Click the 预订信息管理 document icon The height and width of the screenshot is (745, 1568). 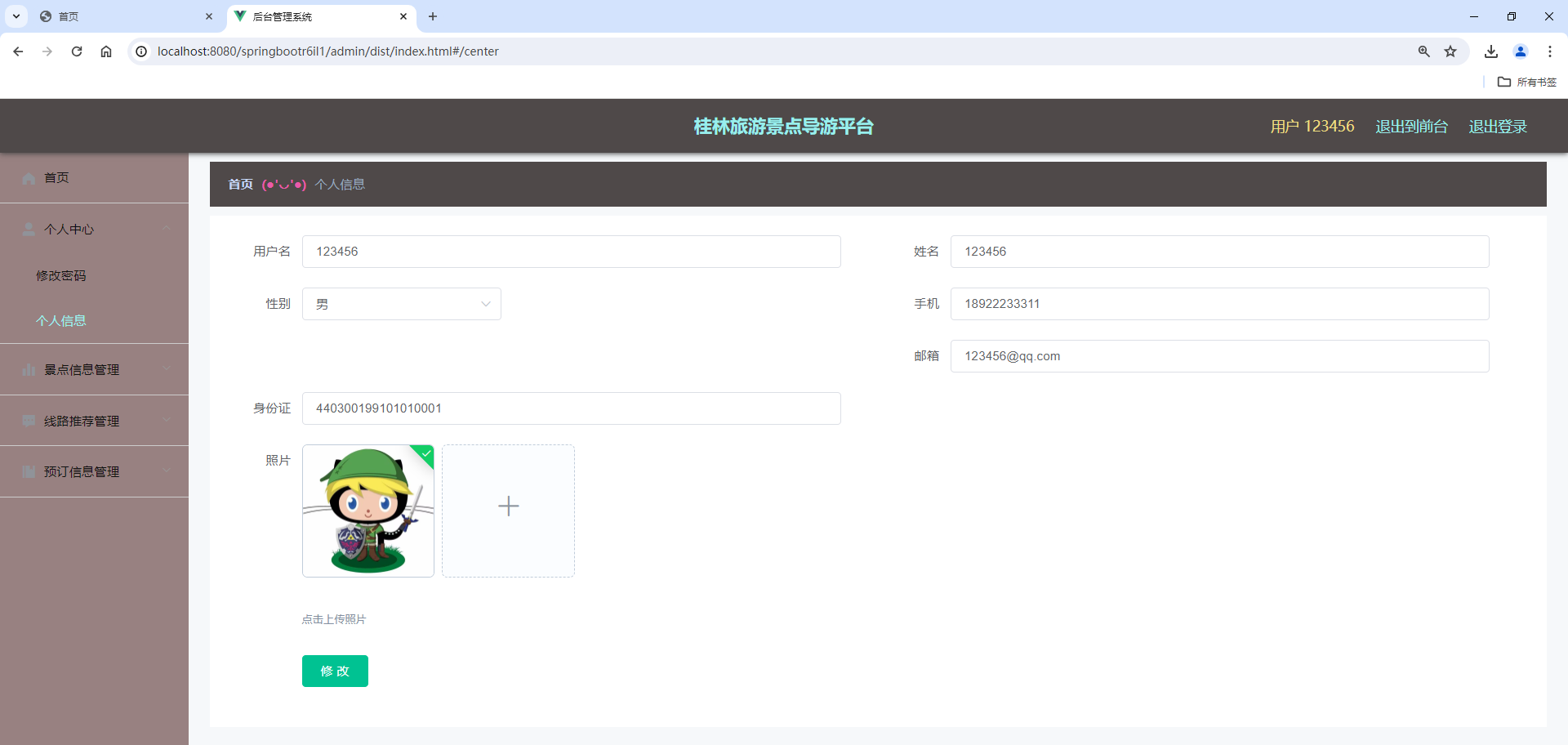pyautogui.click(x=28, y=471)
